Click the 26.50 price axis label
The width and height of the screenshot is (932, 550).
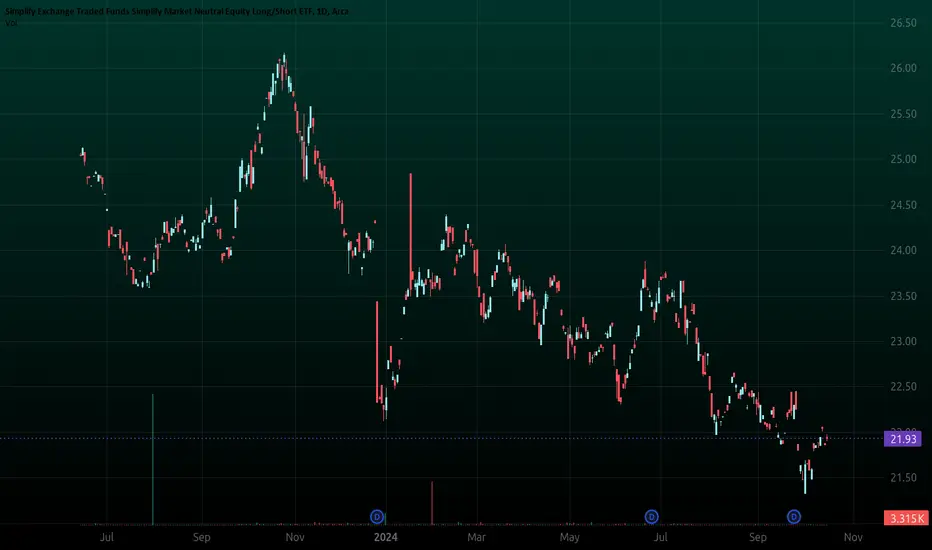(x=903, y=23)
